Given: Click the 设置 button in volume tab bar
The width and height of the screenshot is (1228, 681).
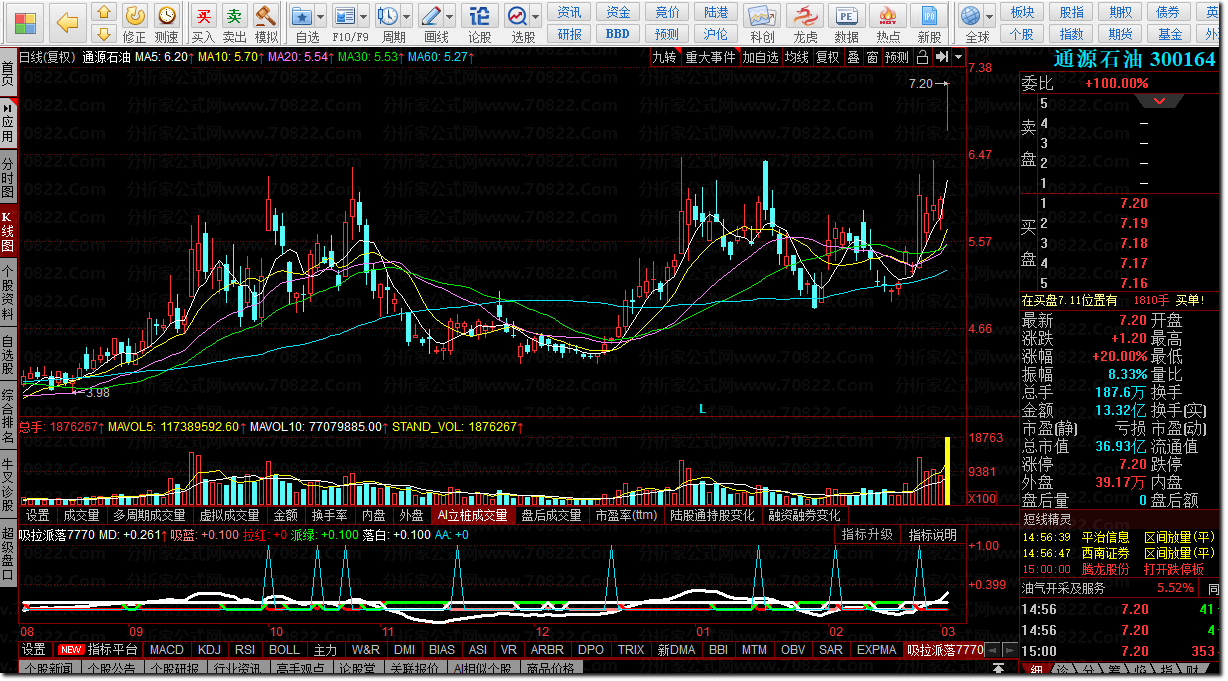Looking at the screenshot, I should [38, 515].
